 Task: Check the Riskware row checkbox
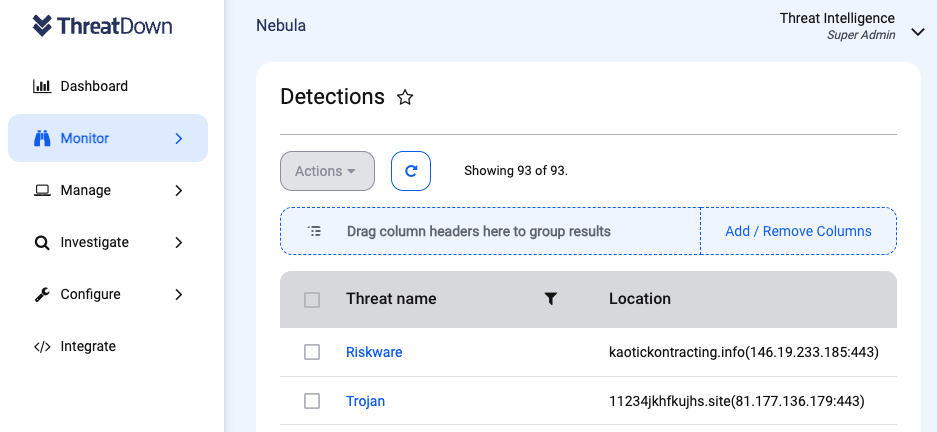312,352
